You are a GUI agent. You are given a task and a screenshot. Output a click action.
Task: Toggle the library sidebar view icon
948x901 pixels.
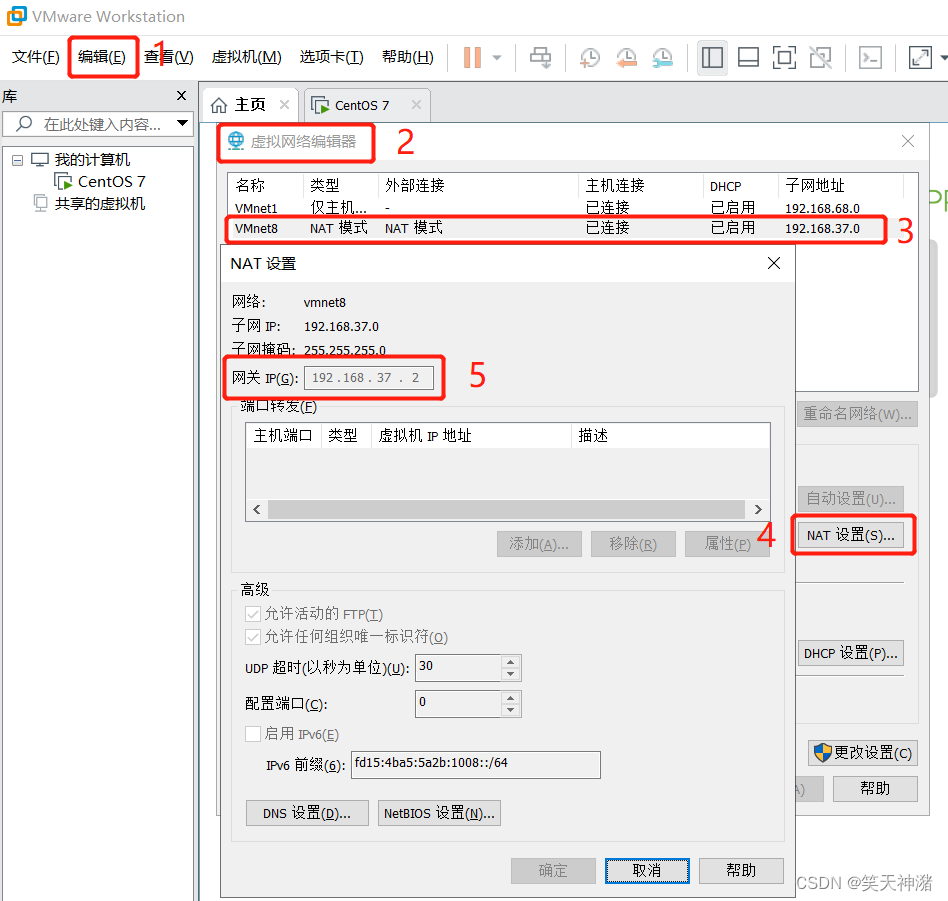pyautogui.click(x=712, y=58)
